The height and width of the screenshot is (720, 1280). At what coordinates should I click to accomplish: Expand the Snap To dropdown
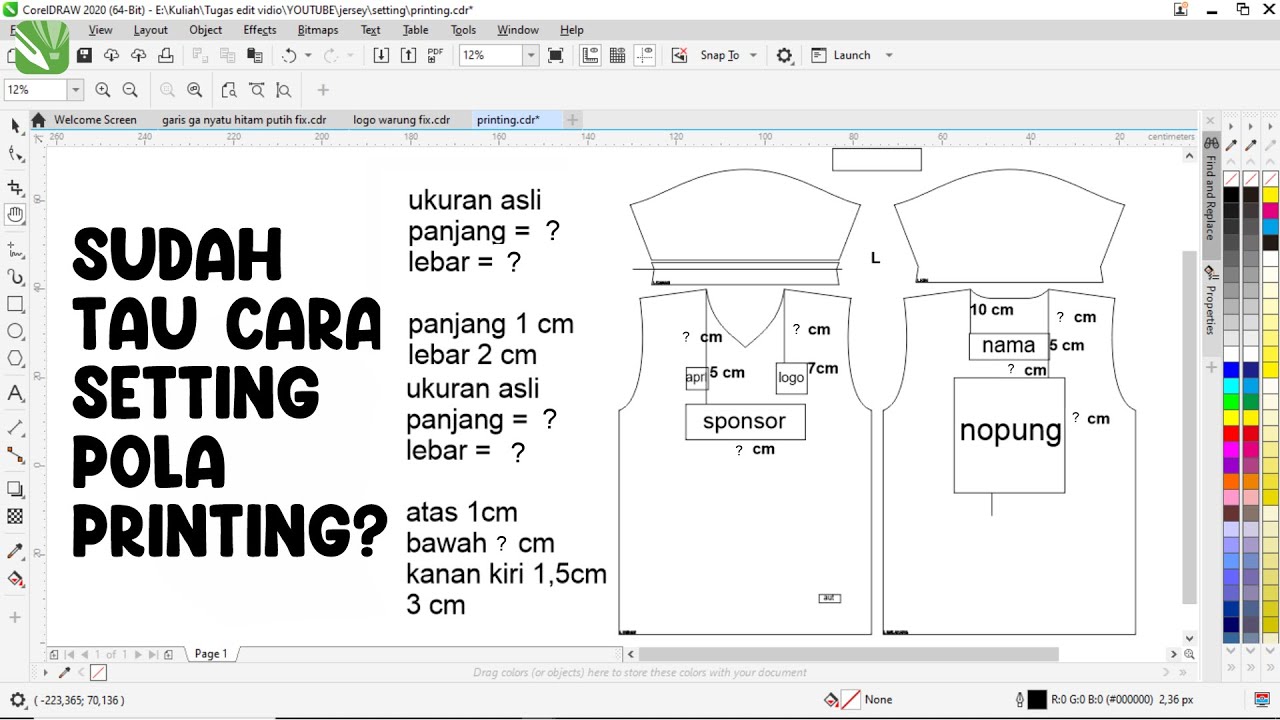pos(753,55)
